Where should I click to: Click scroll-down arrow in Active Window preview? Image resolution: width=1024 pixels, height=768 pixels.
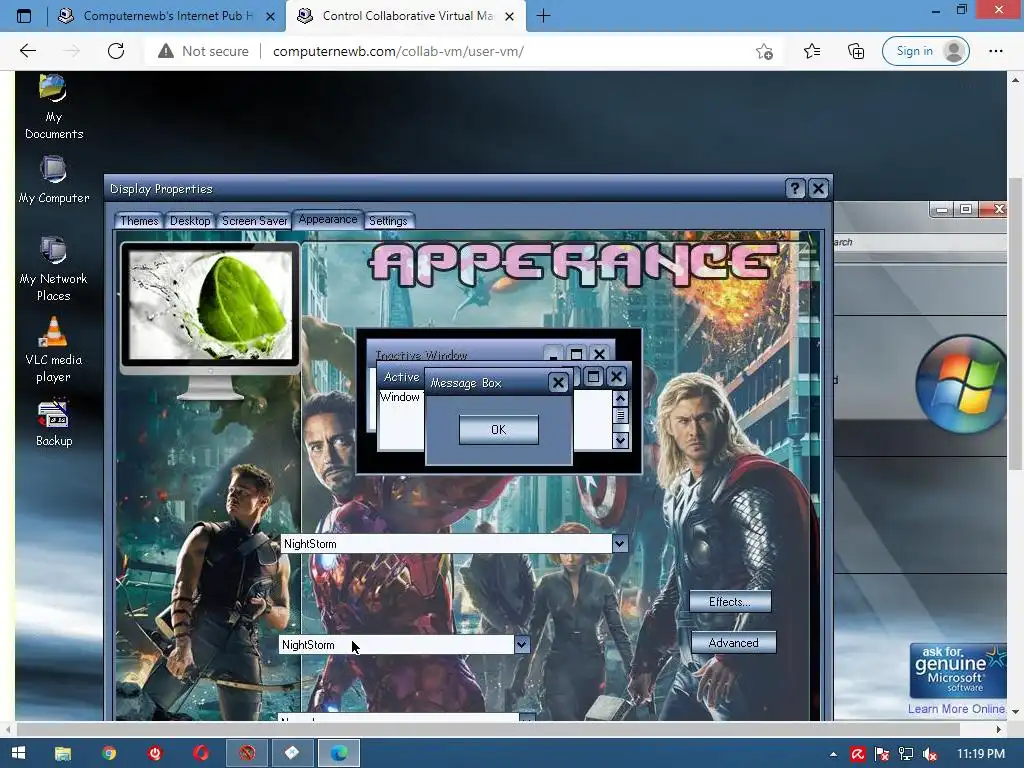(620, 441)
